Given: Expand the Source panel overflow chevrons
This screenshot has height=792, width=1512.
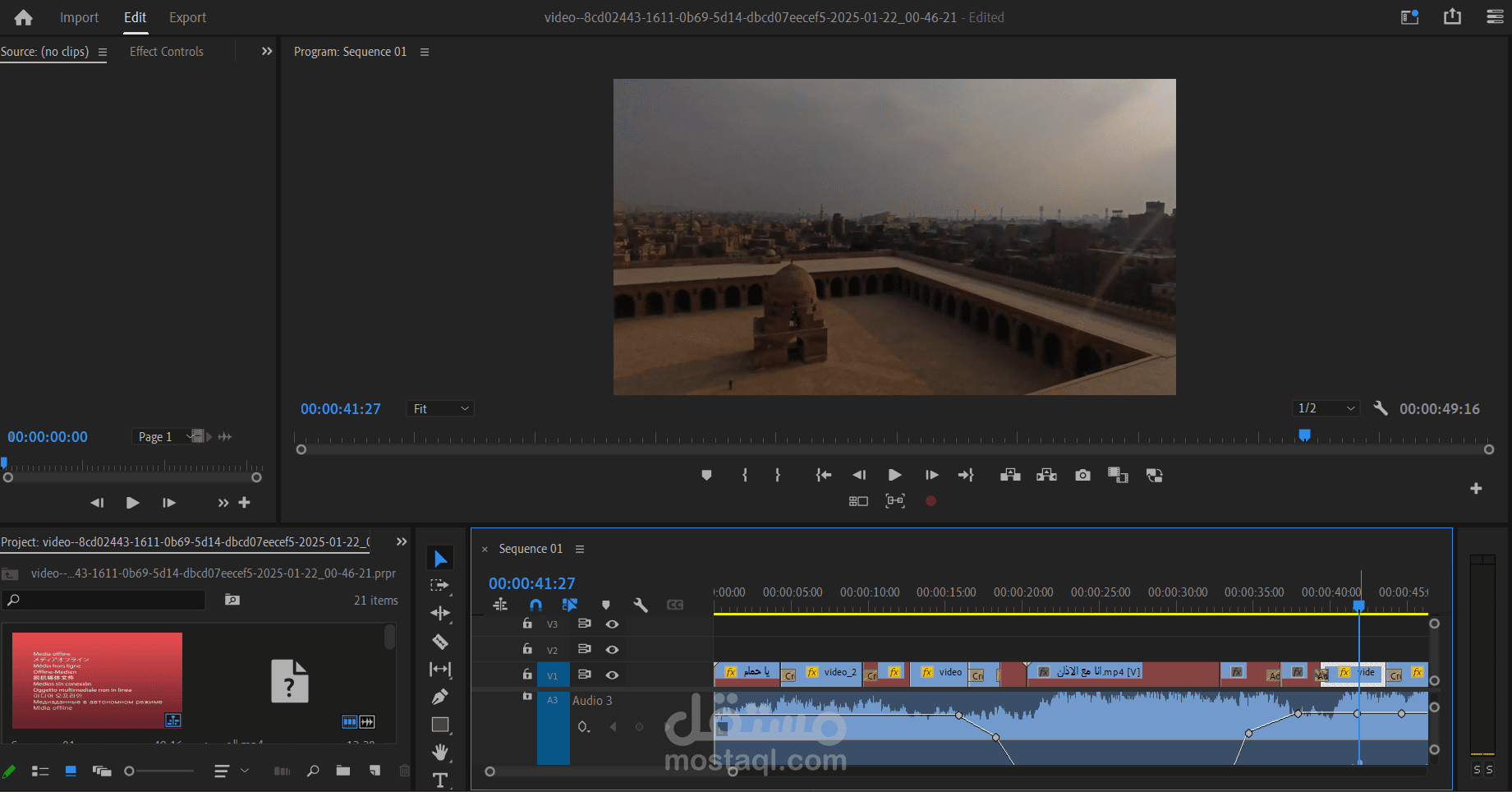Looking at the screenshot, I should click(267, 51).
